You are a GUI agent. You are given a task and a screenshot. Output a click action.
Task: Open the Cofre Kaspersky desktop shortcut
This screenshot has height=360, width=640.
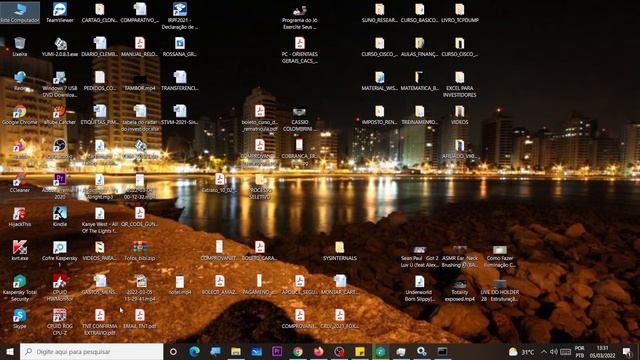[x=60, y=254]
